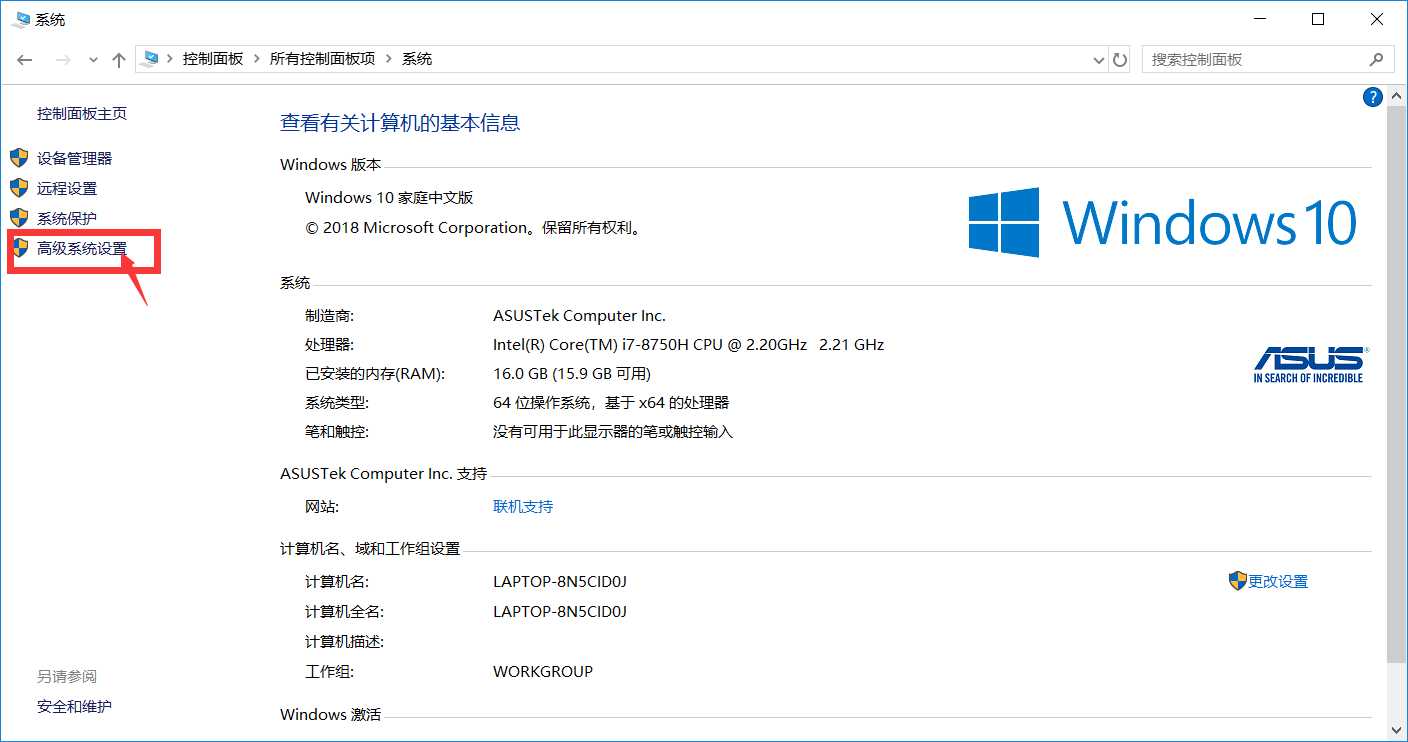
Task: Select 计算机全名 value LAPTOP-8N5CID0J
Action: coord(560,611)
